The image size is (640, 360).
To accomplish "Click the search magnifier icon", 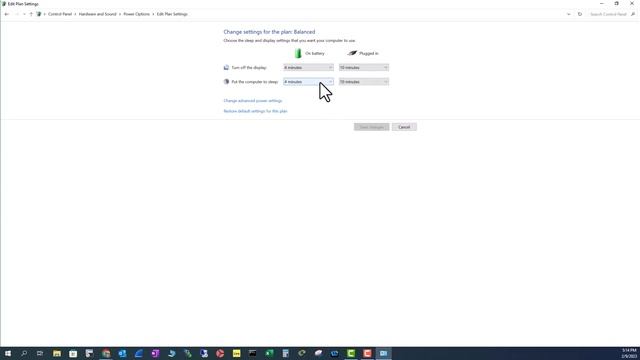I will (633, 14).
